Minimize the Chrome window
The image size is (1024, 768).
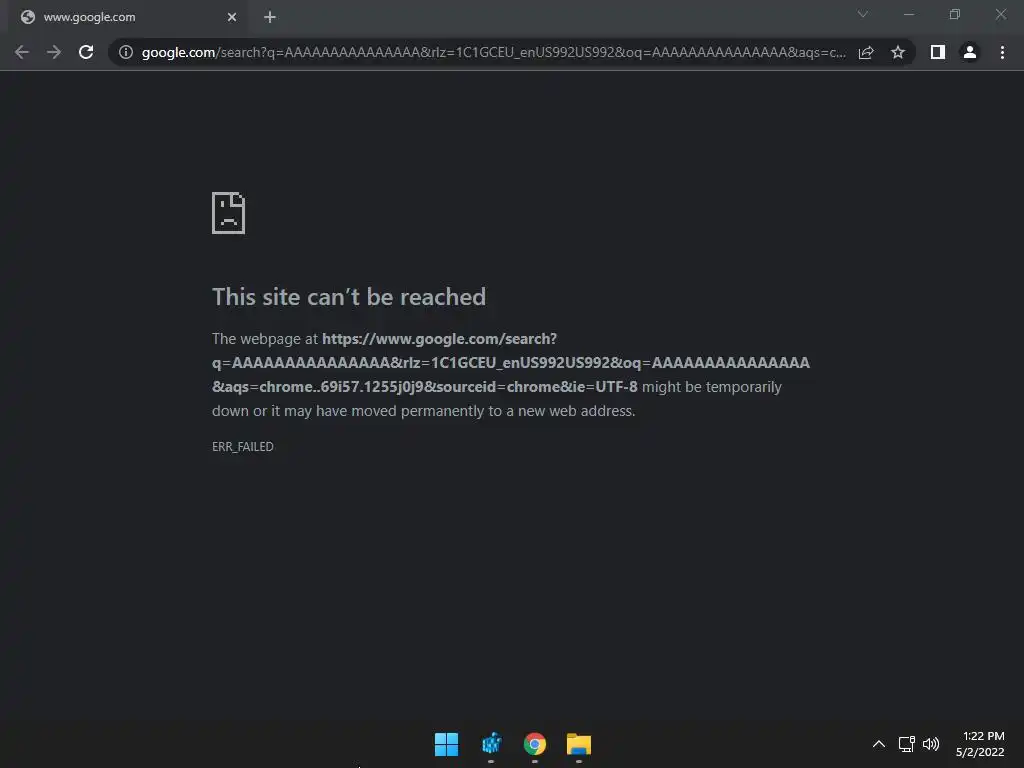tap(908, 14)
